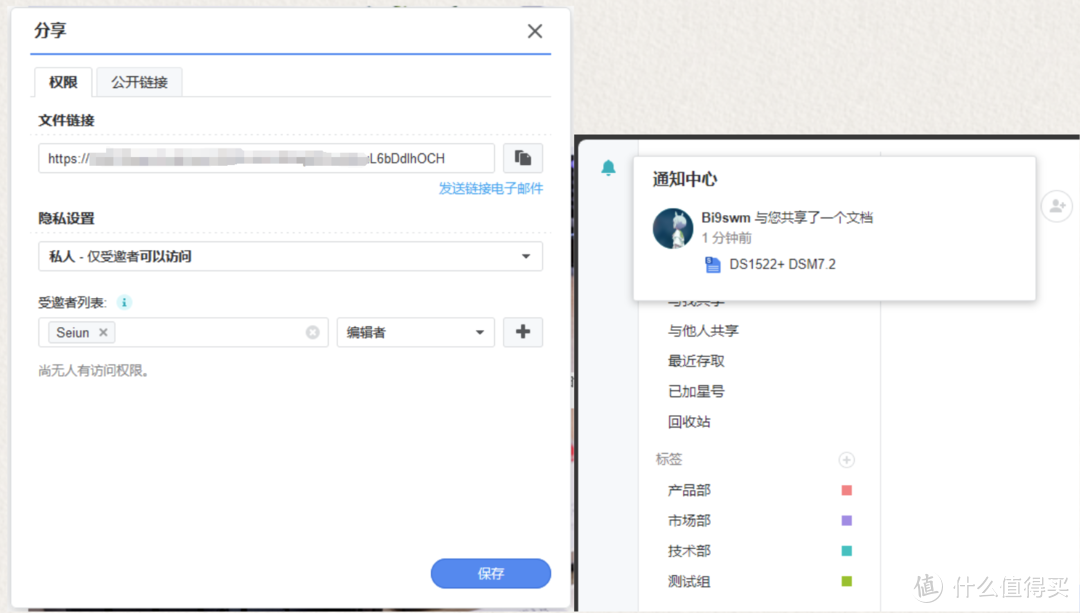1080x613 pixels.
Task: Click the 保存 save button
Action: point(491,573)
